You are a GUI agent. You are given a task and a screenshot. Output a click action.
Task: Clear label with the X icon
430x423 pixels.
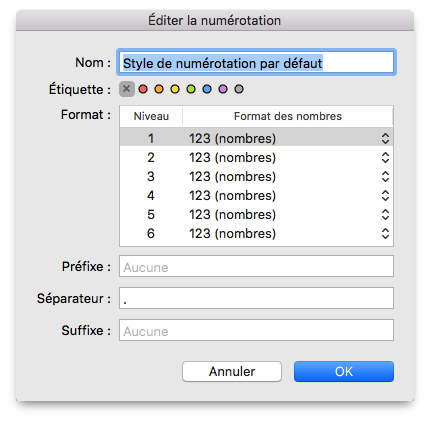tap(127, 89)
